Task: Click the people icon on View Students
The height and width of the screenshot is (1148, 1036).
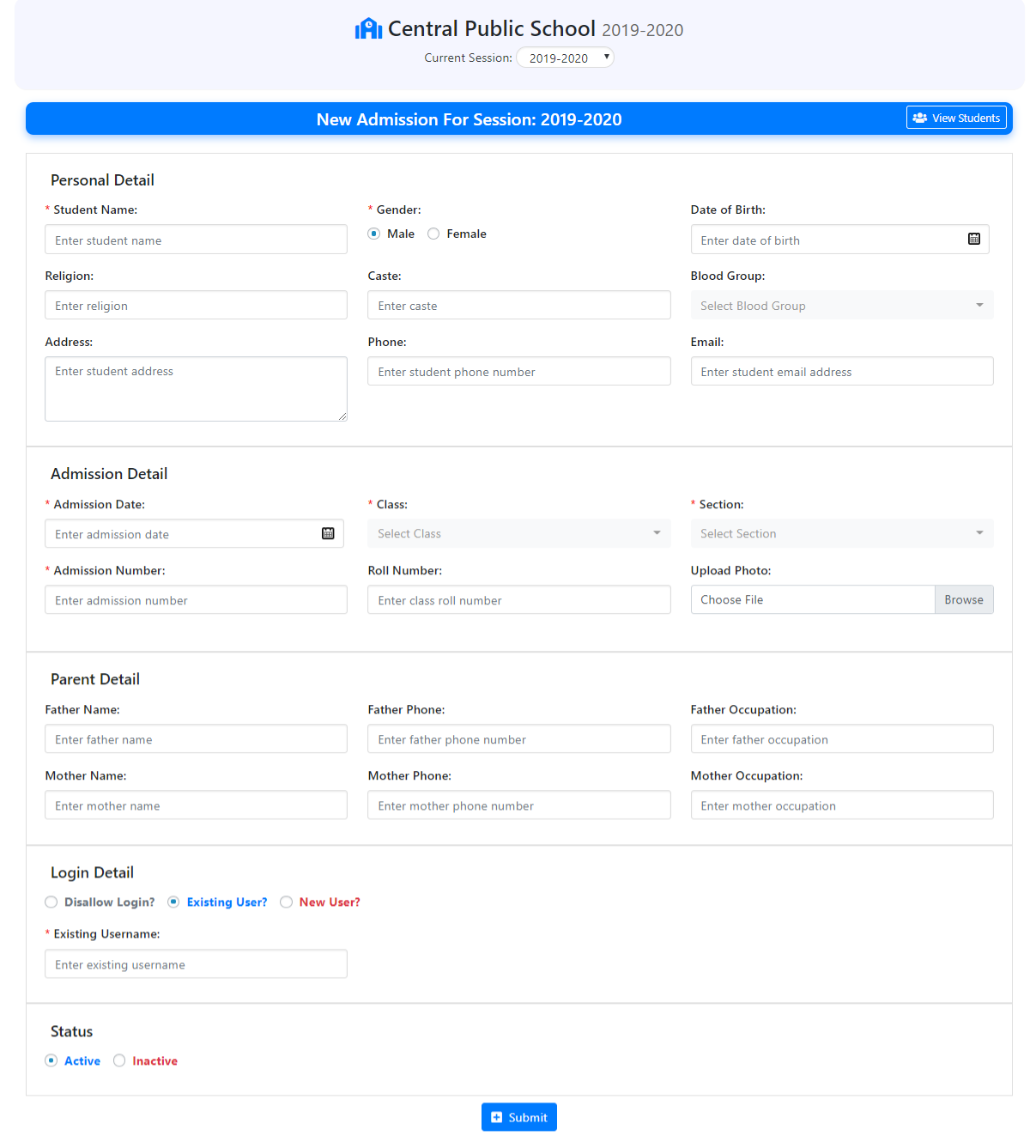Action: tap(921, 118)
